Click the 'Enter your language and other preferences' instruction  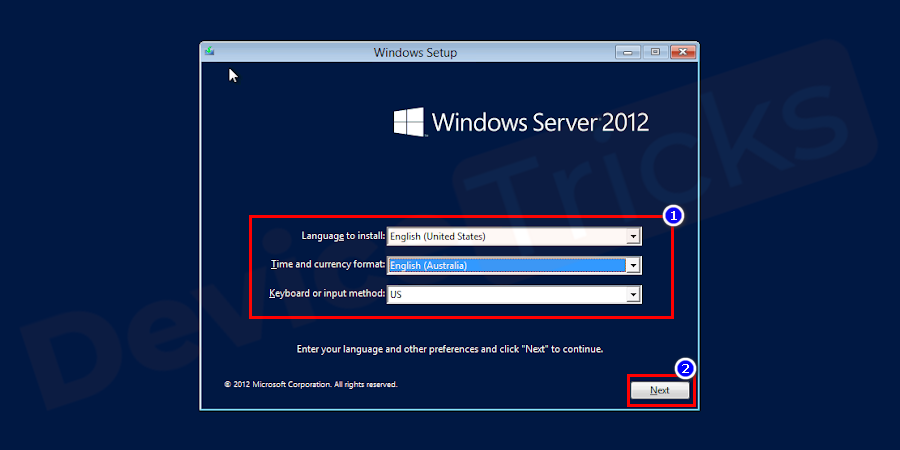pyautogui.click(x=450, y=348)
